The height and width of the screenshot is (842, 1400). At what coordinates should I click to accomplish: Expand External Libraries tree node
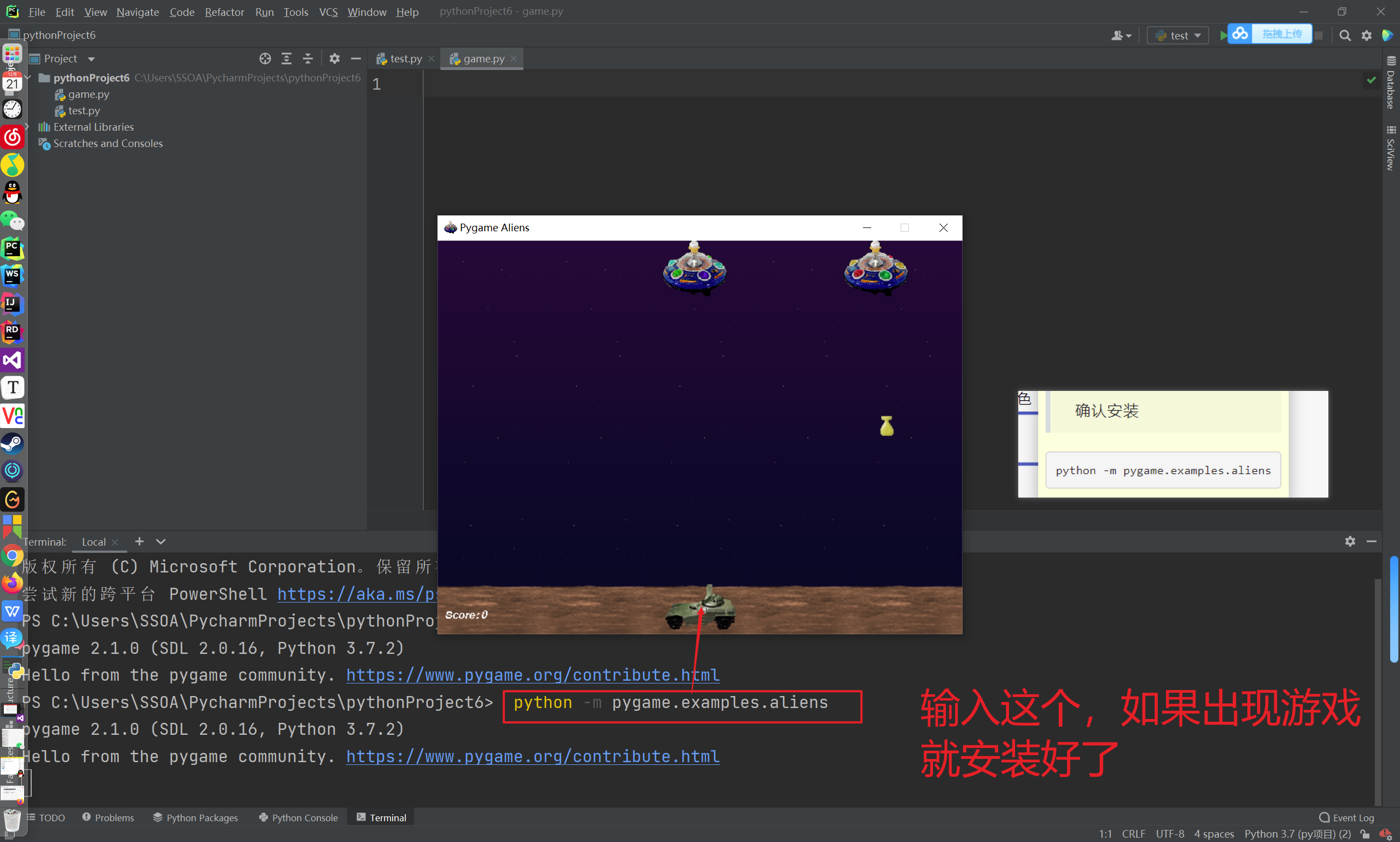pos(27,127)
